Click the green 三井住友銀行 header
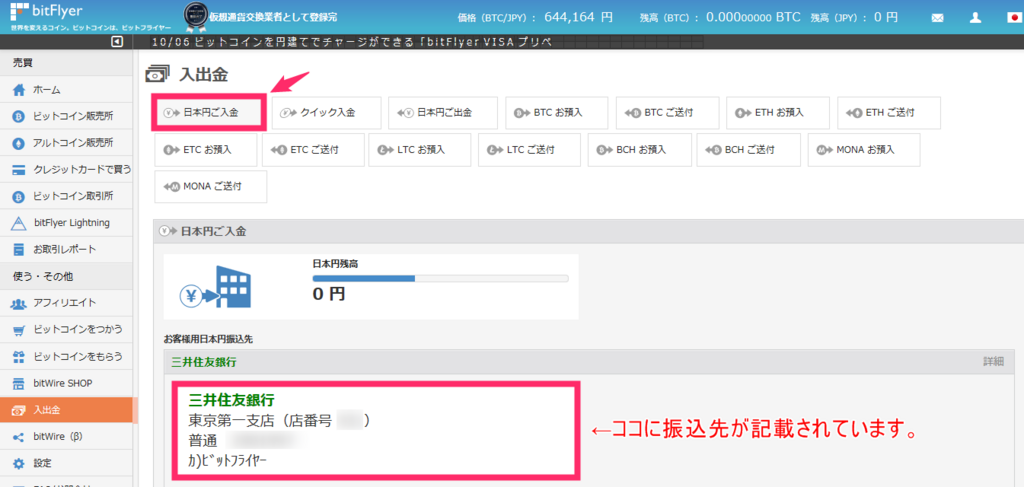 click(x=203, y=361)
